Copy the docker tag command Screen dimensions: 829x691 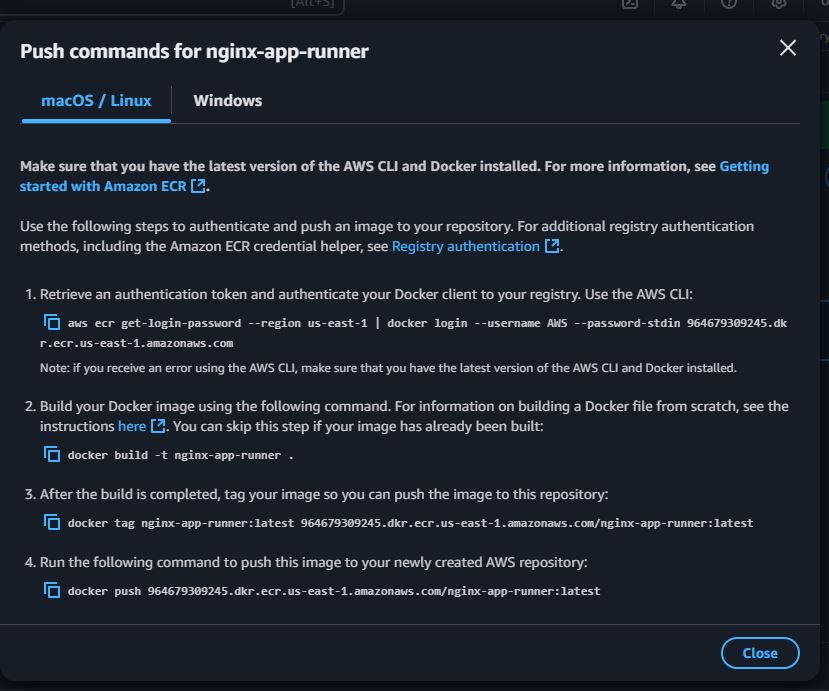tap(51, 522)
